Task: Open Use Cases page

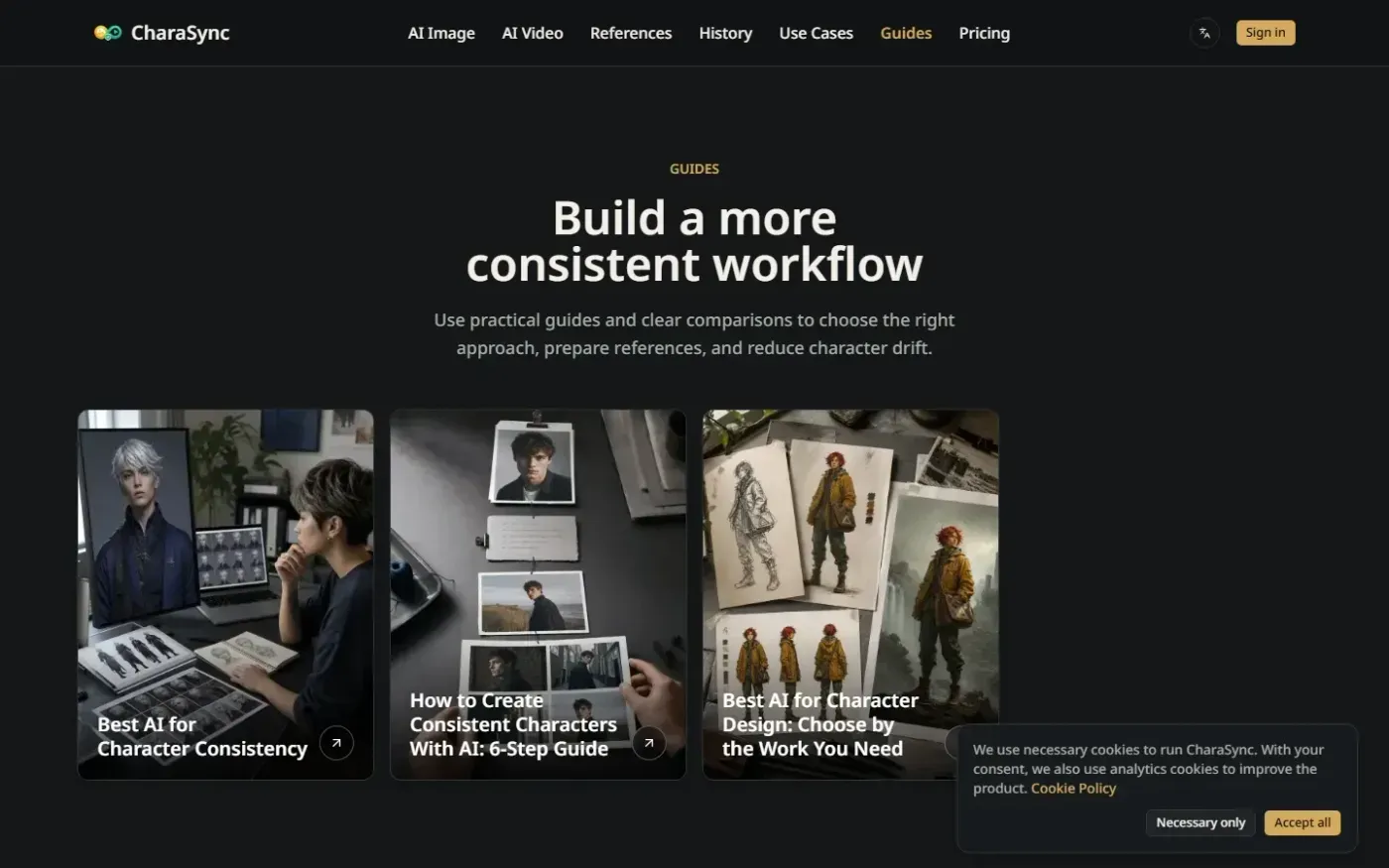Action: (817, 33)
